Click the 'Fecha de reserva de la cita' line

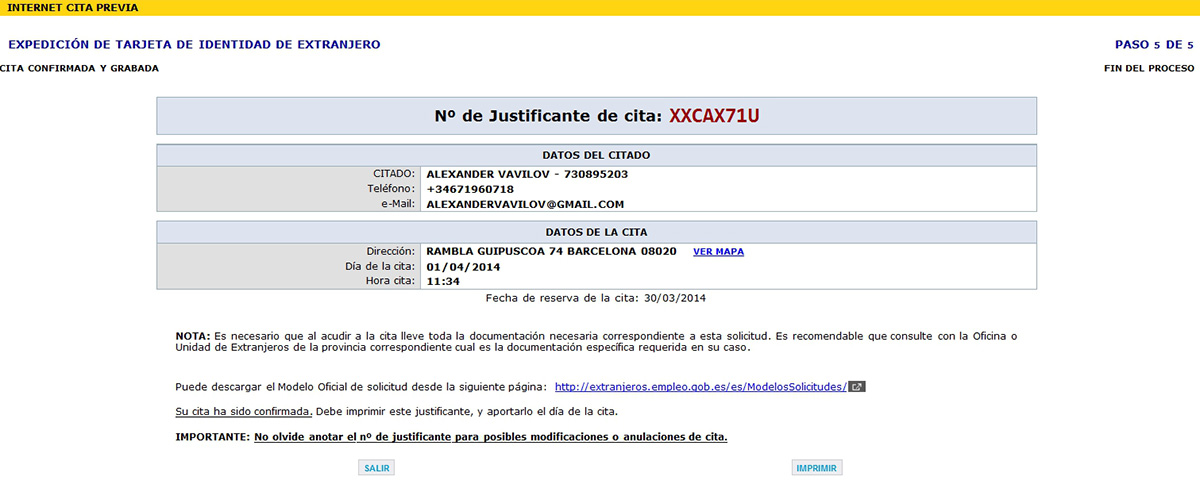point(596,298)
